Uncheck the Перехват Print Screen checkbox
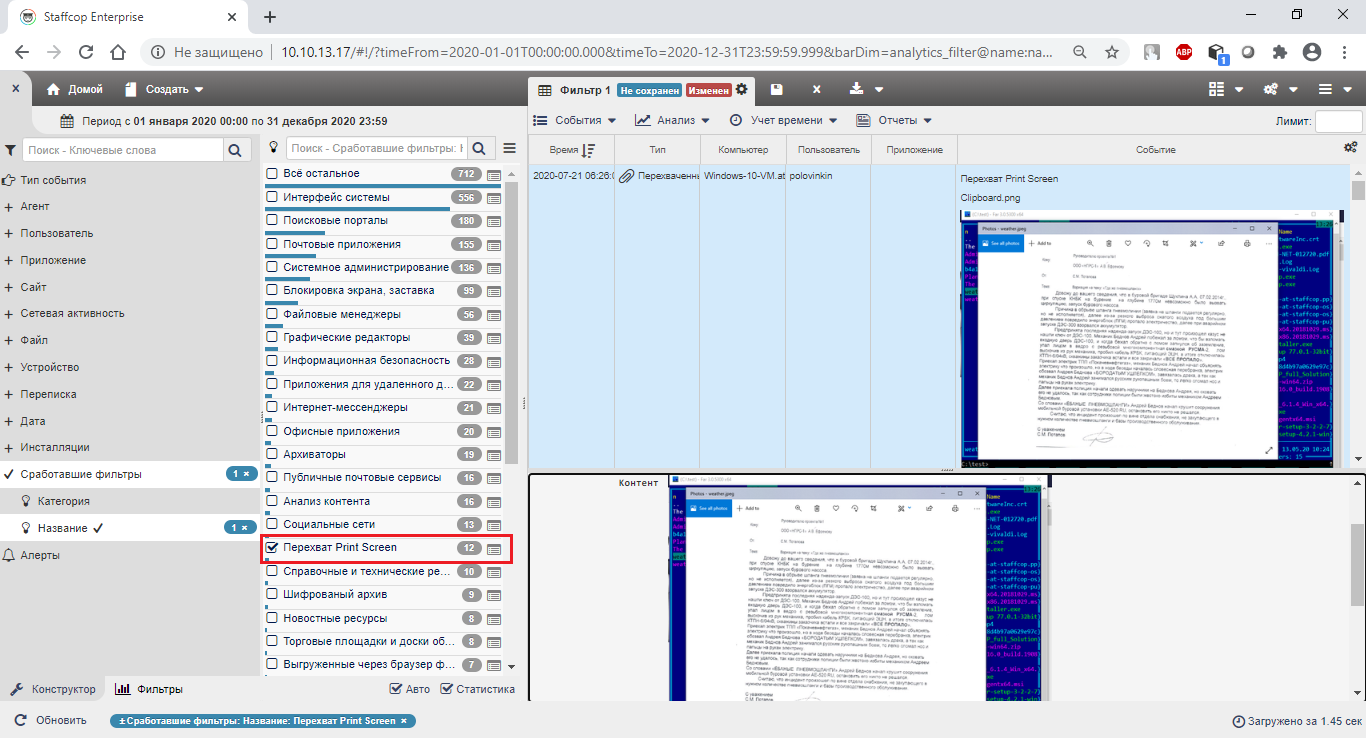Image resolution: width=1366 pixels, height=738 pixels. (271, 548)
